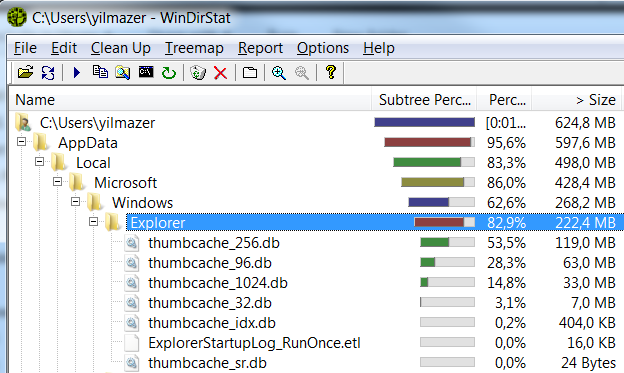Image resolution: width=624 pixels, height=373 pixels.
Task: Select the root C:\Users\yilmazer entry
Action: pos(97,123)
